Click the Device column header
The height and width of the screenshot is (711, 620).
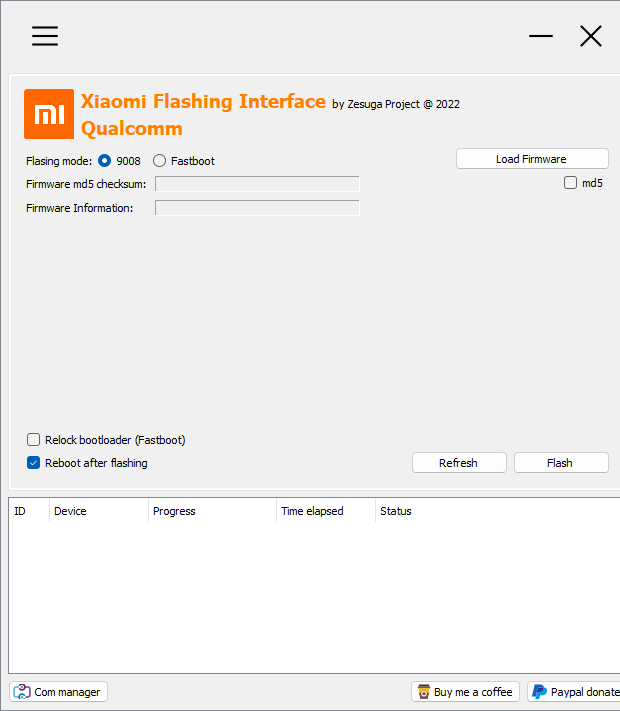coord(98,511)
